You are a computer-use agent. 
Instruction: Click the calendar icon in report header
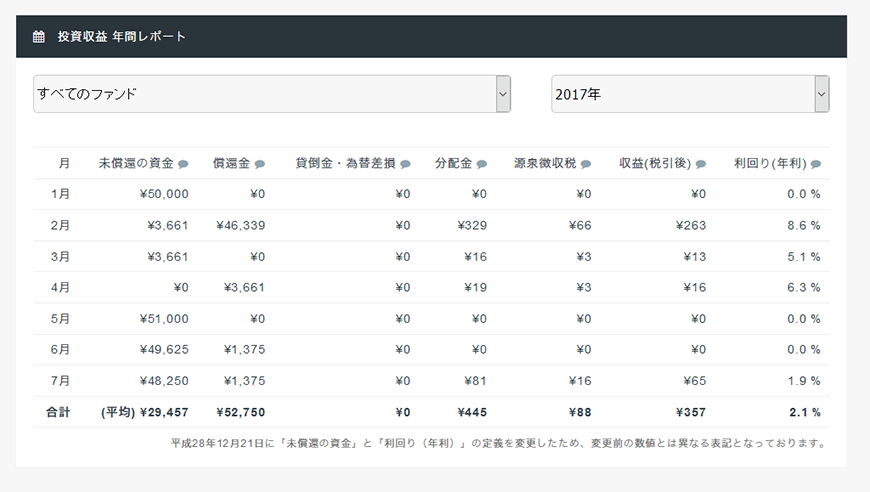pyautogui.click(x=39, y=37)
